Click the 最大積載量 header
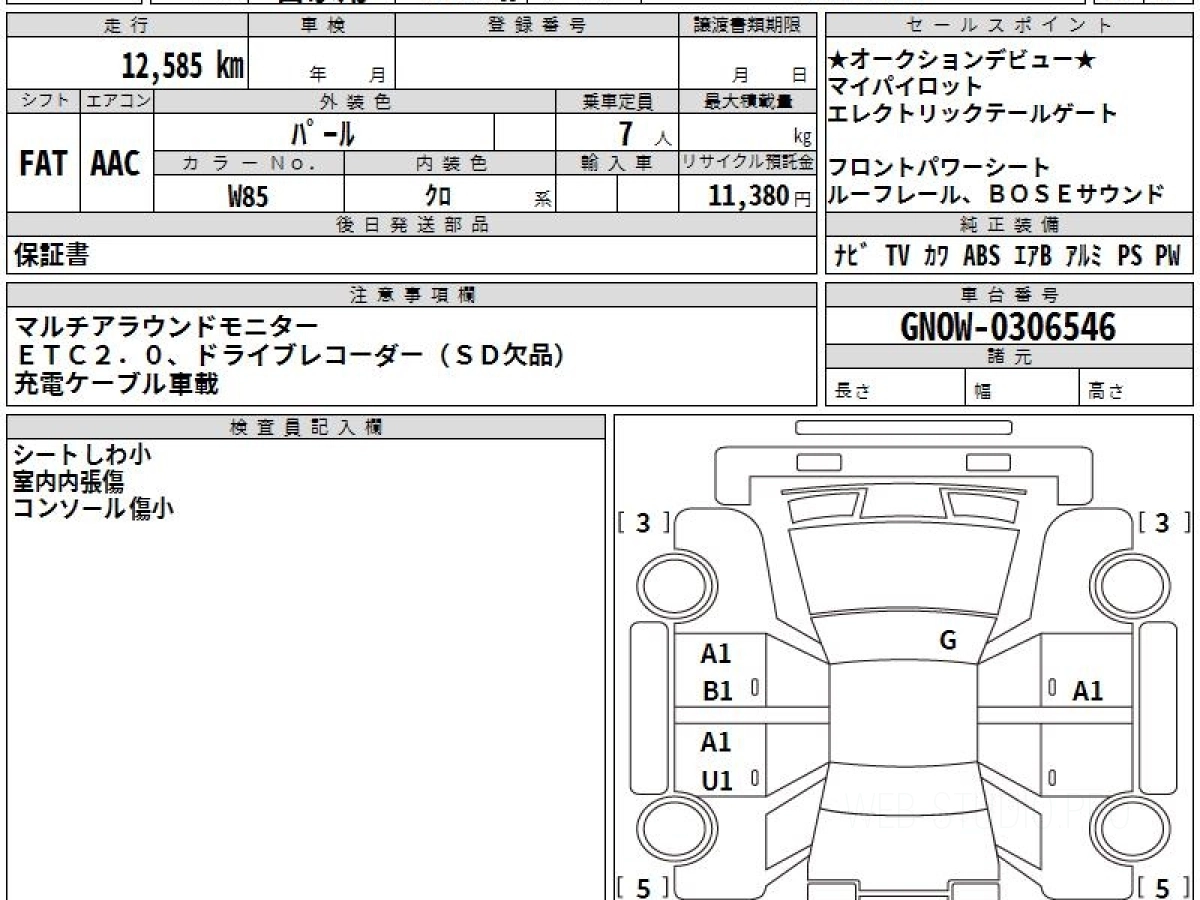1200x900 pixels. tap(747, 101)
